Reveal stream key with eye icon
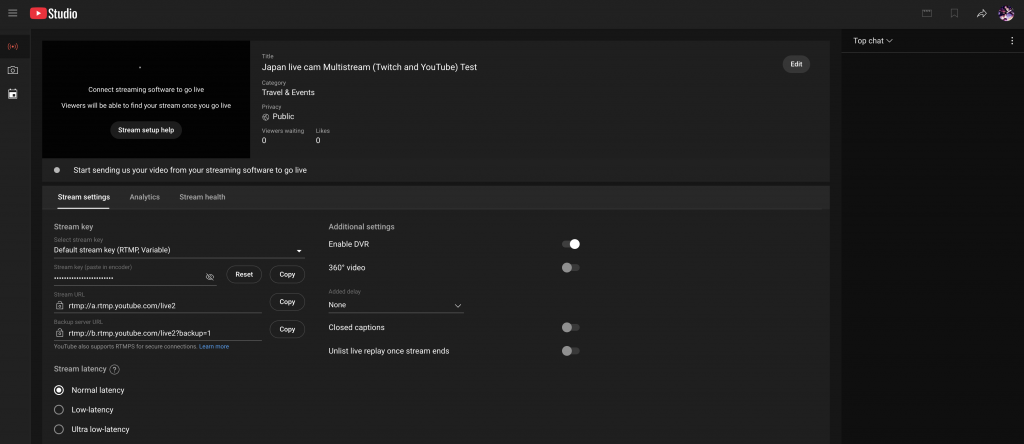The width and height of the screenshot is (1024, 444). tap(210, 276)
